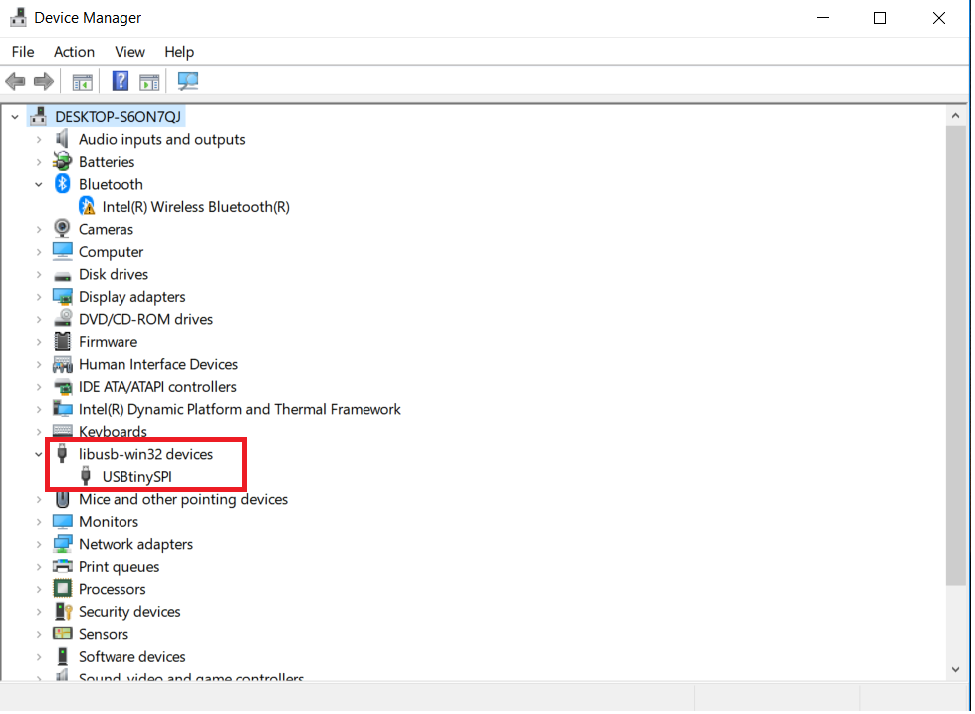This screenshot has width=975, height=714.
Task: Collapse the libusb-win32 devices category
Action: [39, 454]
